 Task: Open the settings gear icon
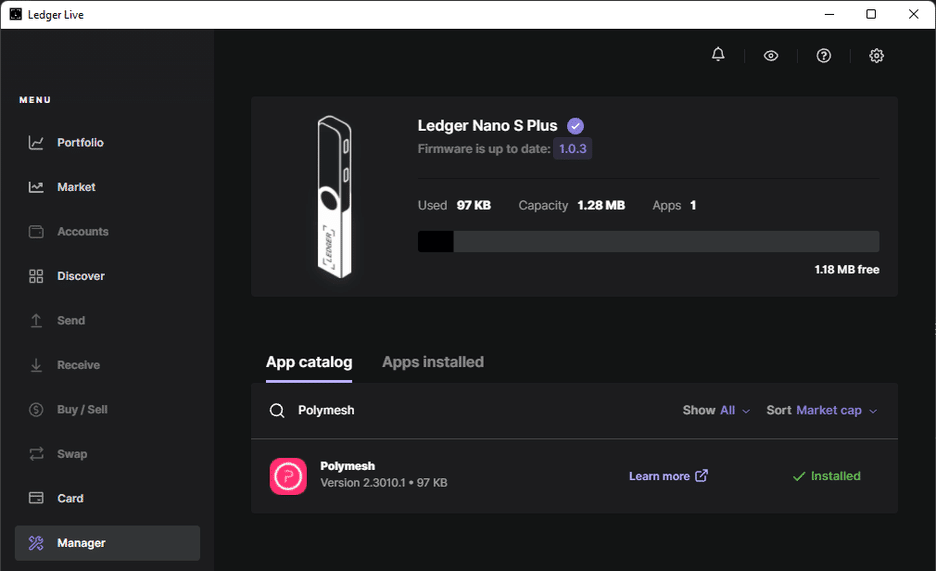(x=877, y=56)
